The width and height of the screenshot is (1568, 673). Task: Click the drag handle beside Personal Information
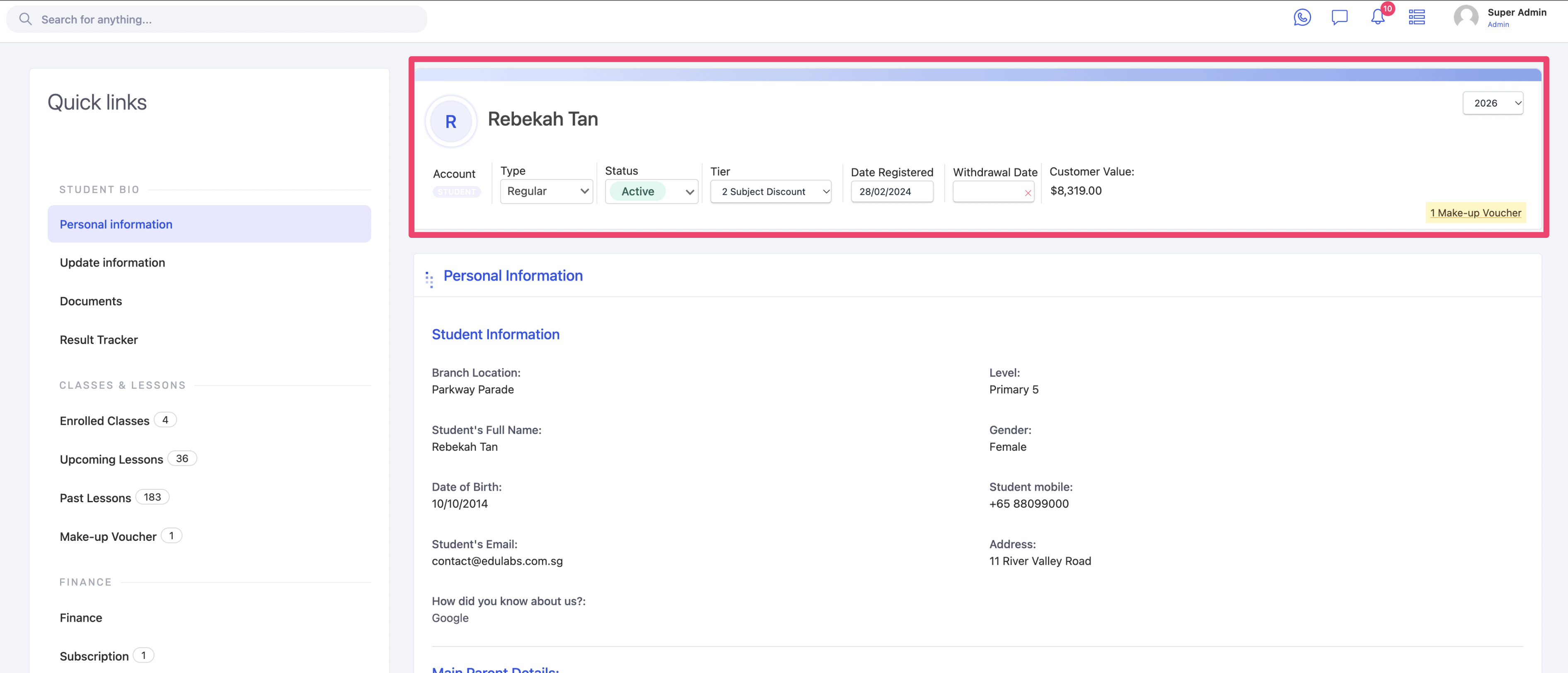(429, 279)
